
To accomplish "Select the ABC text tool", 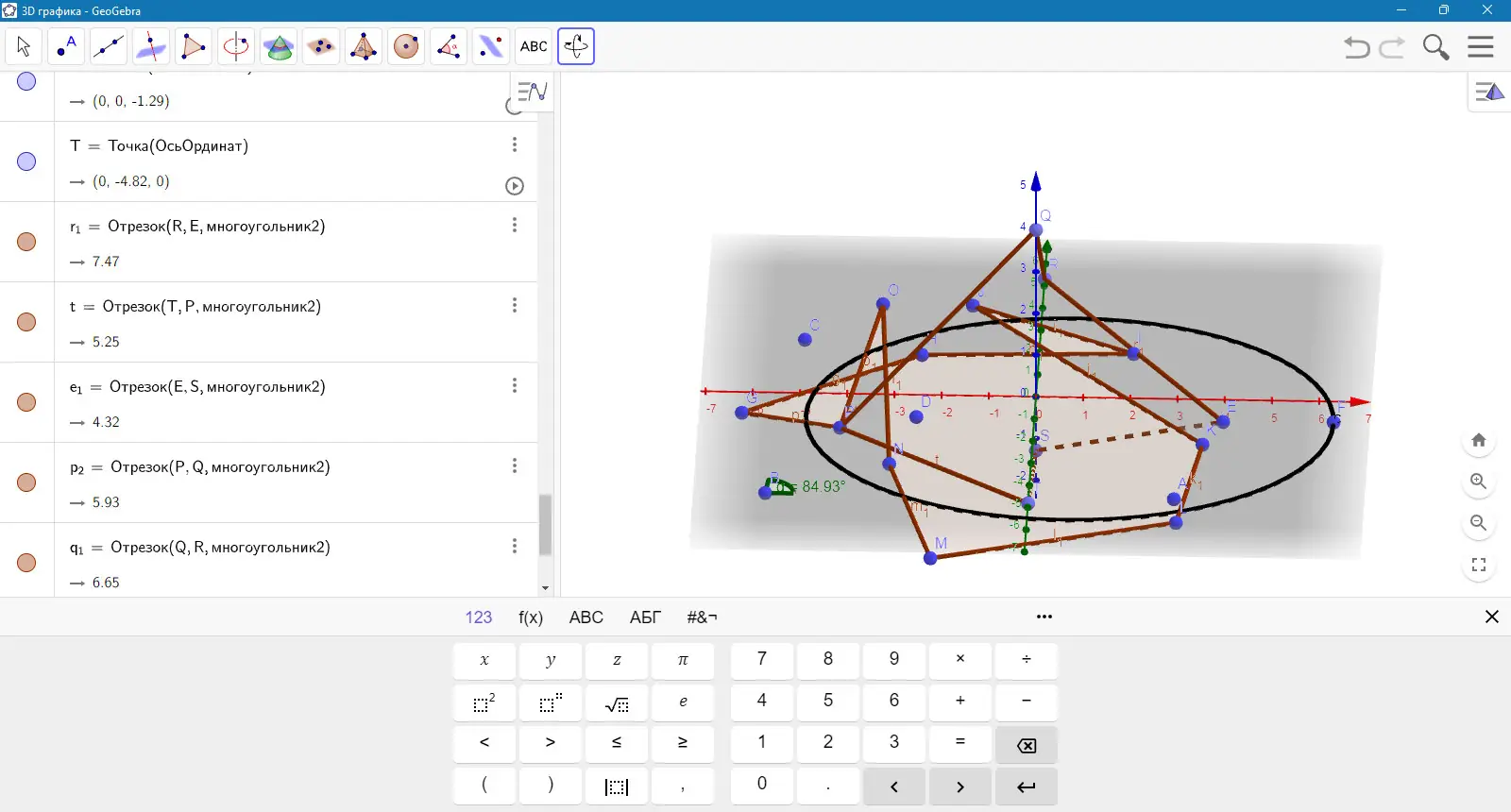I will pos(534,46).
